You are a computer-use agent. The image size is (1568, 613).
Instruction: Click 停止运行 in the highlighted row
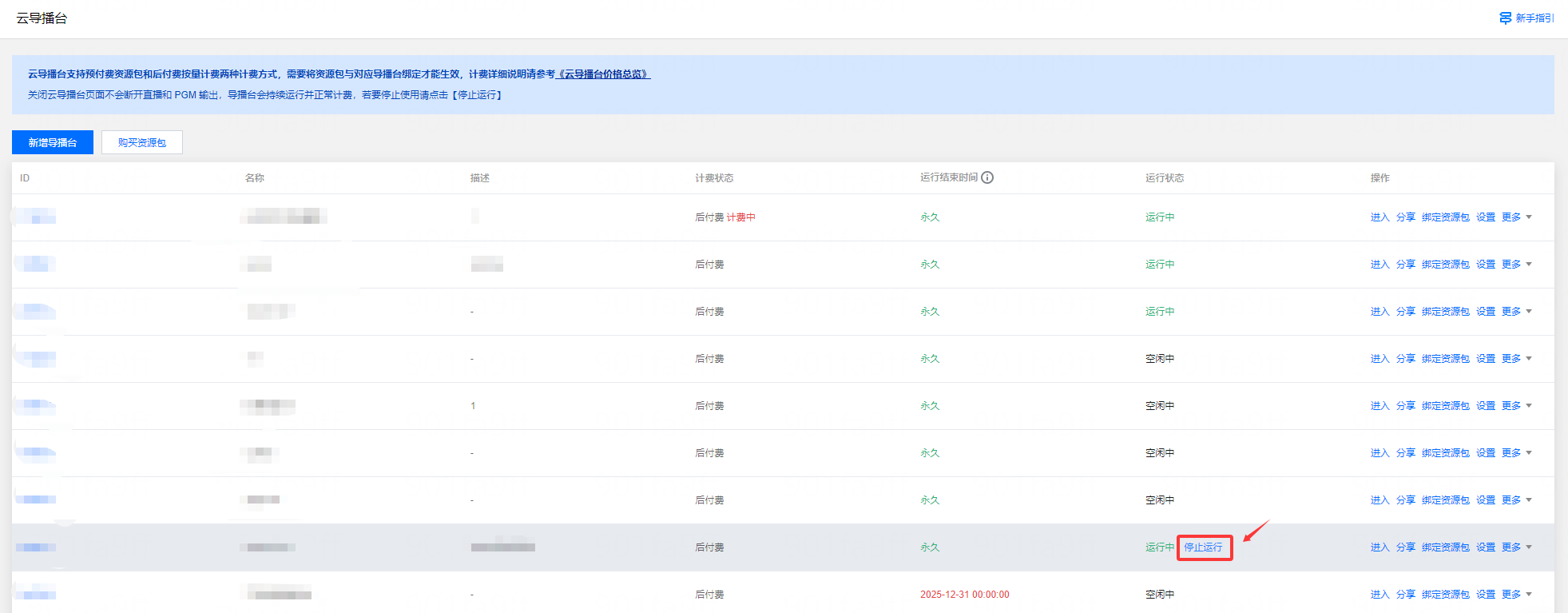tap(1203, 547)
